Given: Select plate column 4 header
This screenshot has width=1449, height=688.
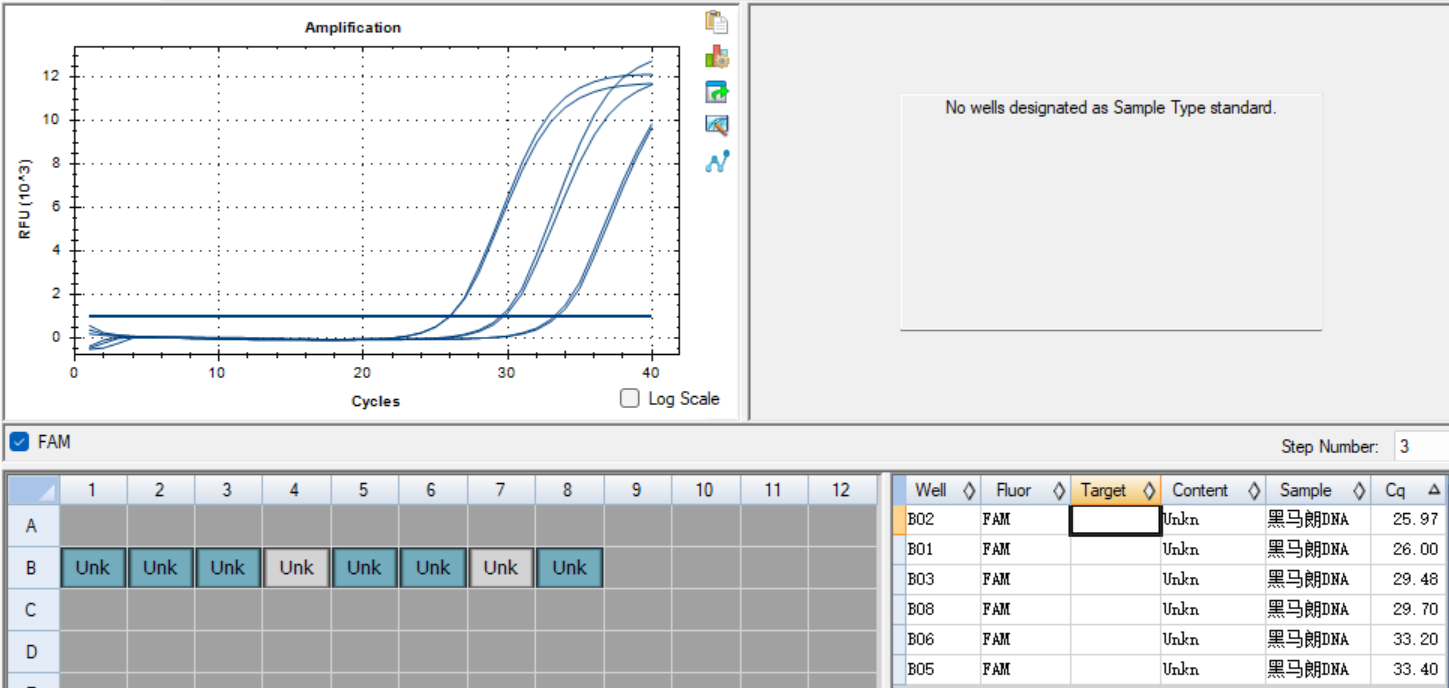Looking at the screenshot, I should (296, 489).
